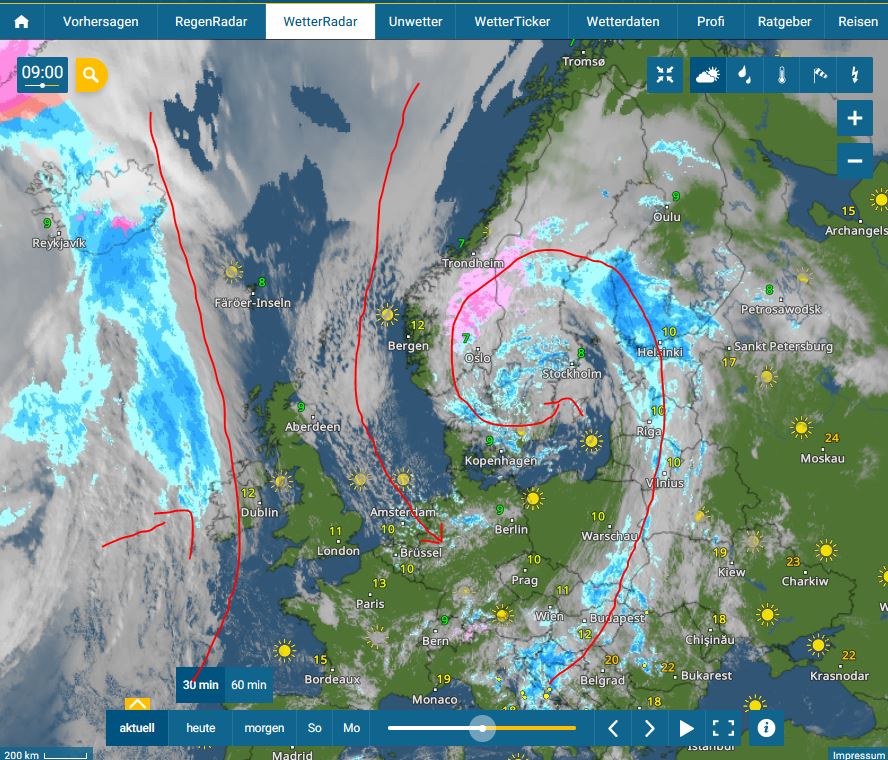This screenshot has height=760, width=888.
Task: Select the 30 min interval option
Action: point(200,685)
